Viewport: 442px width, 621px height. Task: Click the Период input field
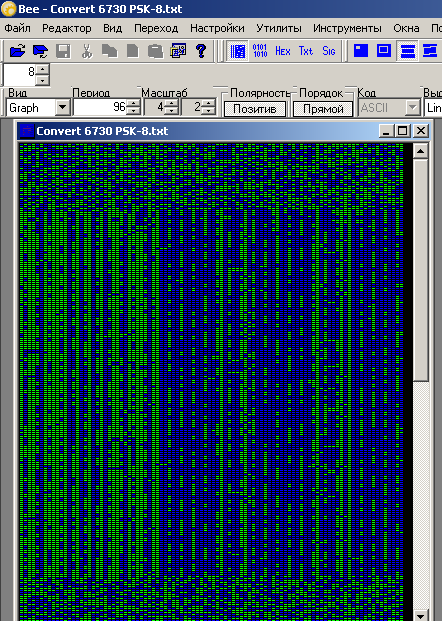(x=100, y=107)
